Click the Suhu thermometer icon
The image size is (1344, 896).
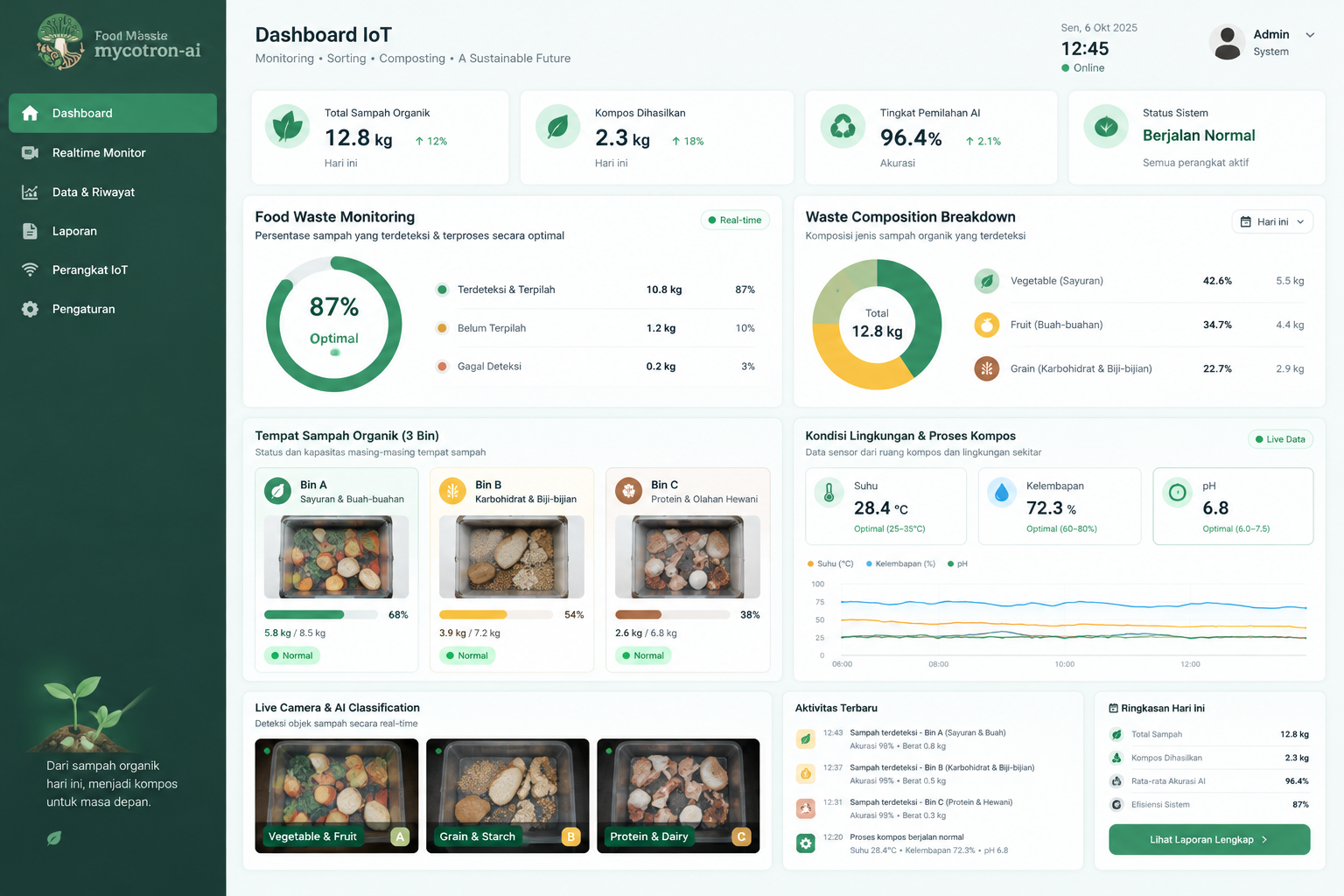(x=829, y=493)
